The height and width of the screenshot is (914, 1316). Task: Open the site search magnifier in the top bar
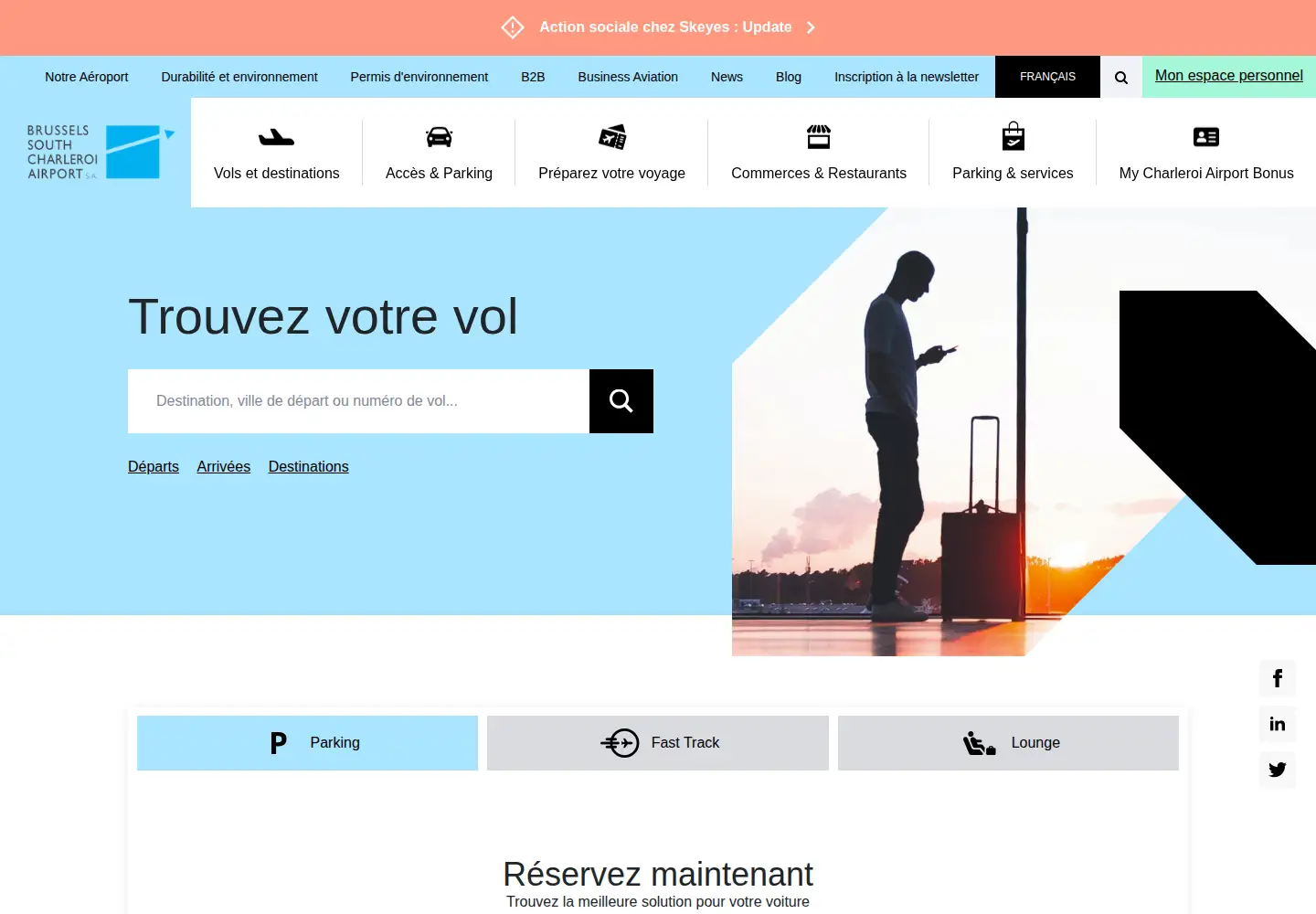tap(1121, 77)
